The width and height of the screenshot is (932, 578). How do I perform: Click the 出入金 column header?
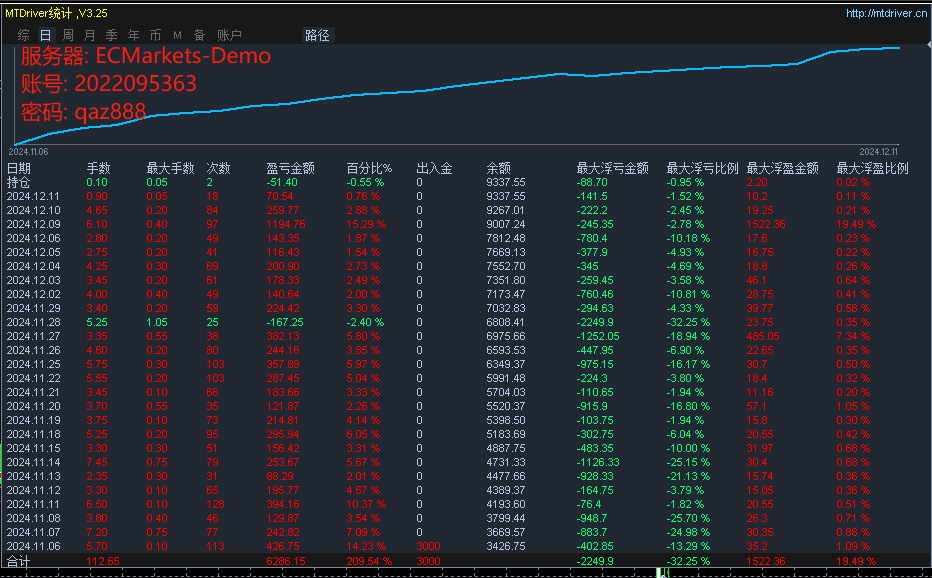[434, 168]
